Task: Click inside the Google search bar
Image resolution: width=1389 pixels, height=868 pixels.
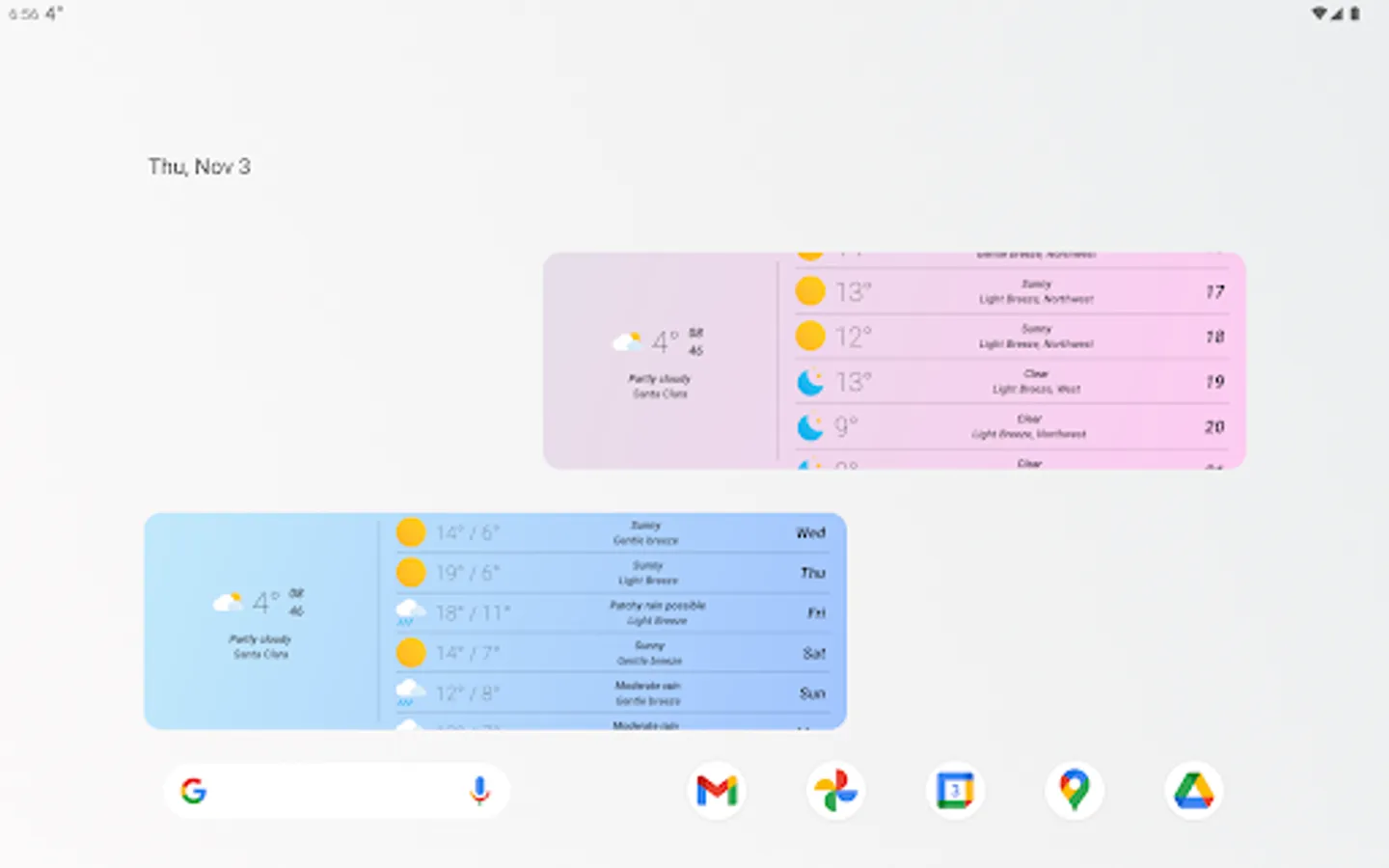Action: [336, 791]
